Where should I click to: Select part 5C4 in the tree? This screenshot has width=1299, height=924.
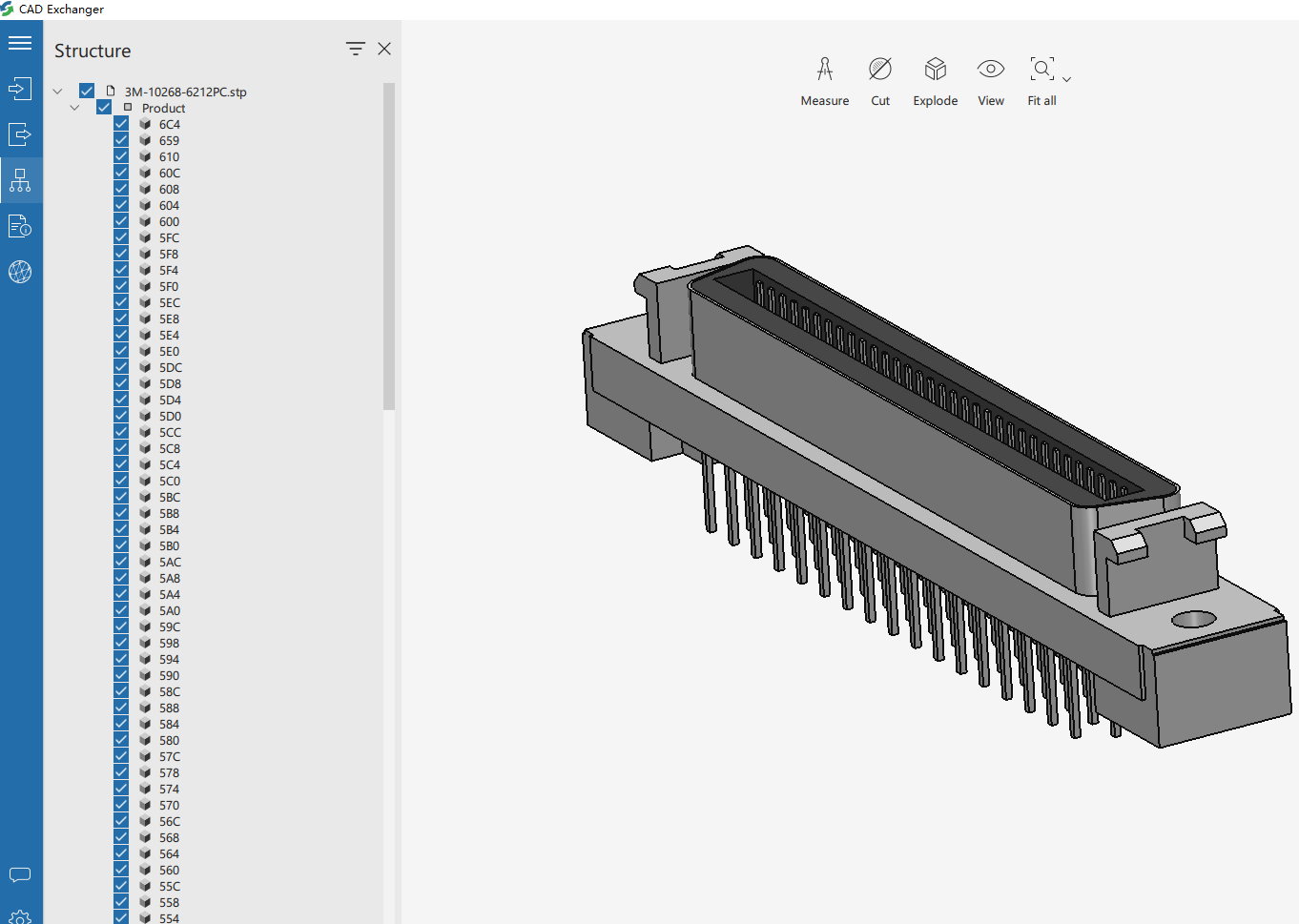(x=170, y=464)
